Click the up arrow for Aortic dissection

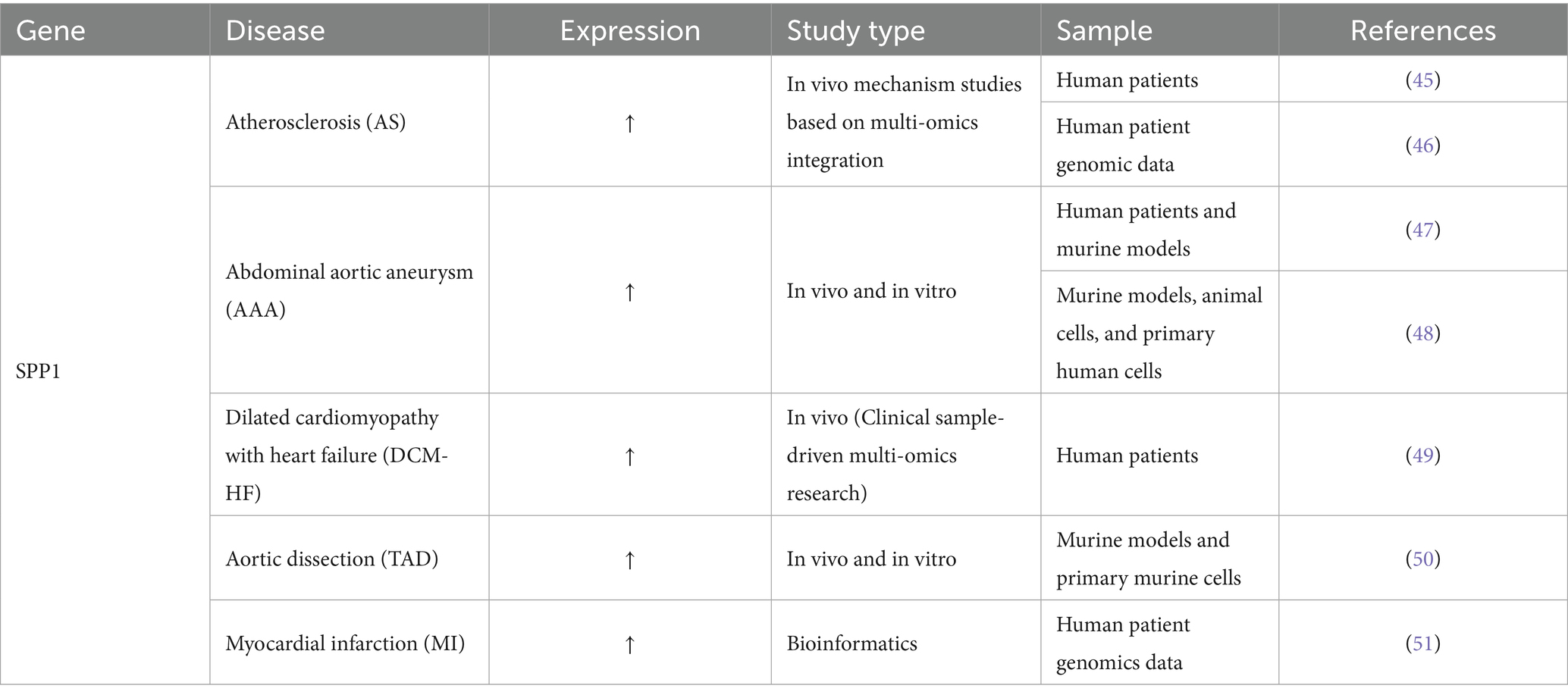pos(629,560)
